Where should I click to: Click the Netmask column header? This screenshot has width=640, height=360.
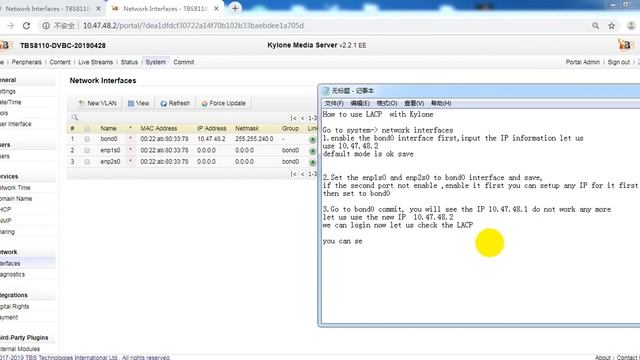247,129
